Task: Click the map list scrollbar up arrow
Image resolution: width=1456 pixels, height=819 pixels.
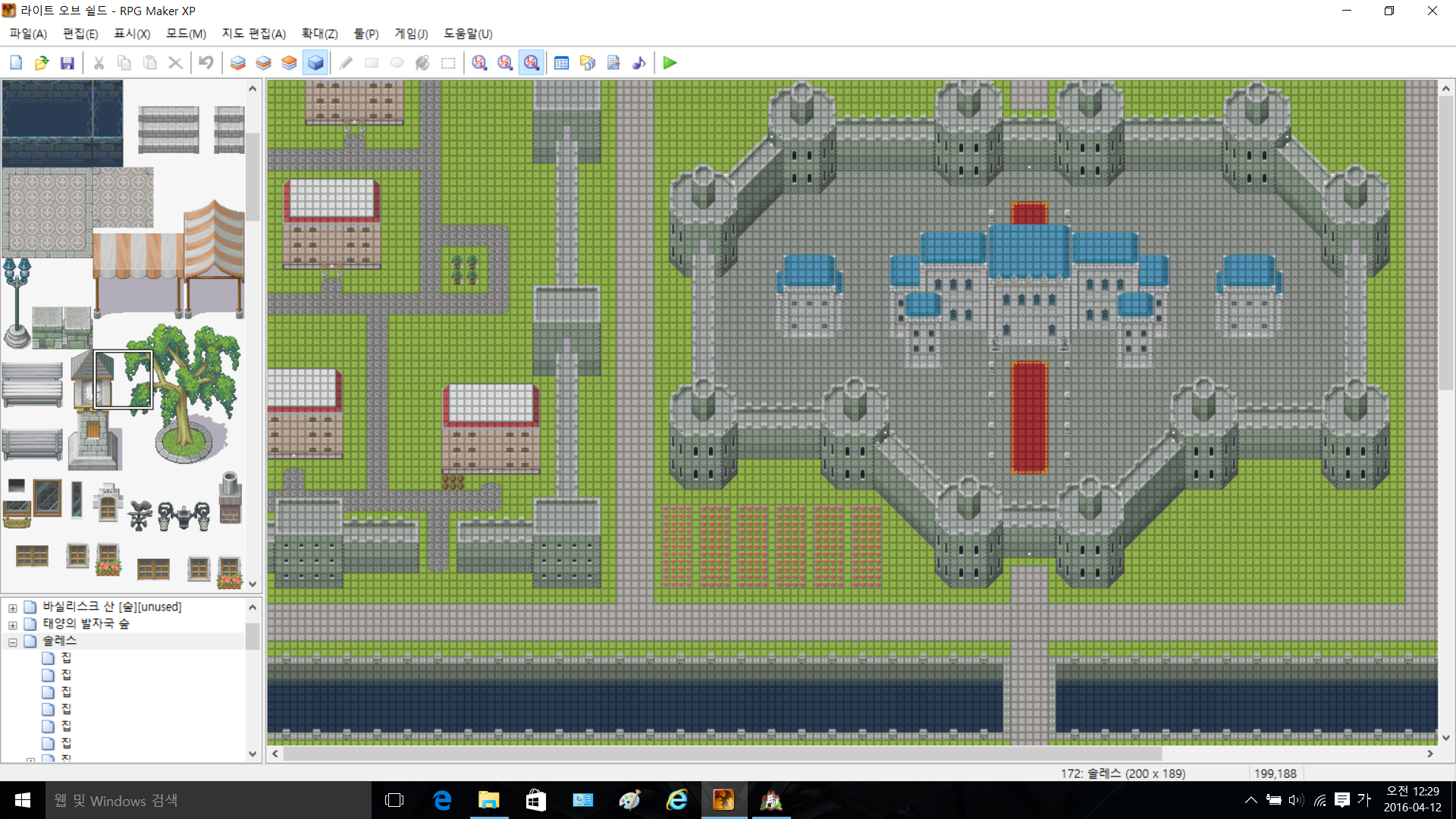Action: click(253, 607)
